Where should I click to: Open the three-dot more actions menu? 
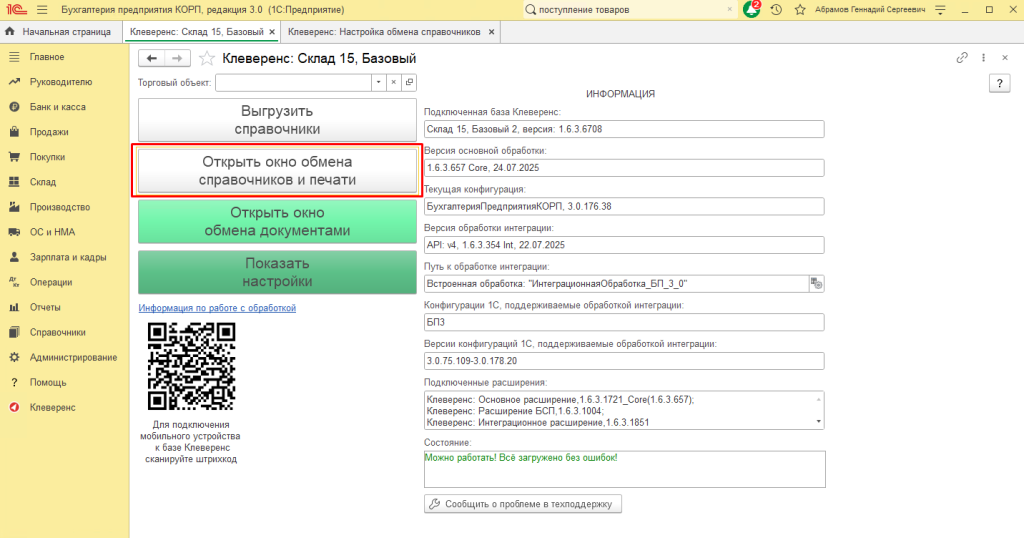pos(983,58)
